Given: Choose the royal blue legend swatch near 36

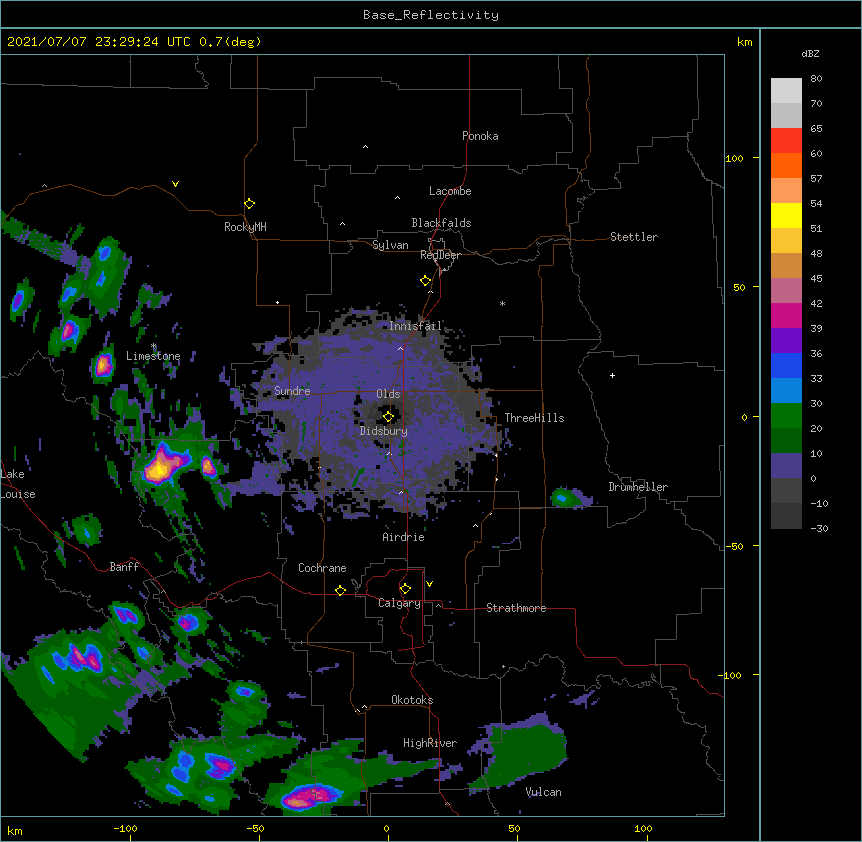Looking at the screenshot, I should pos(786,365).
